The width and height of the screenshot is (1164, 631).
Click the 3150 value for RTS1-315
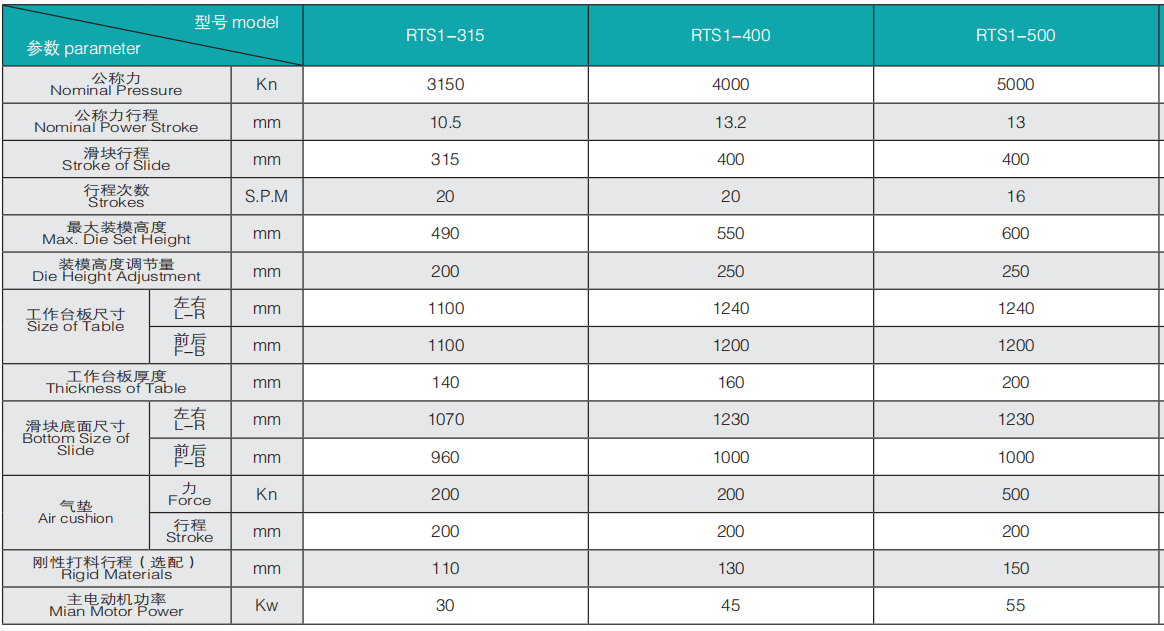(x=445, y=85)
